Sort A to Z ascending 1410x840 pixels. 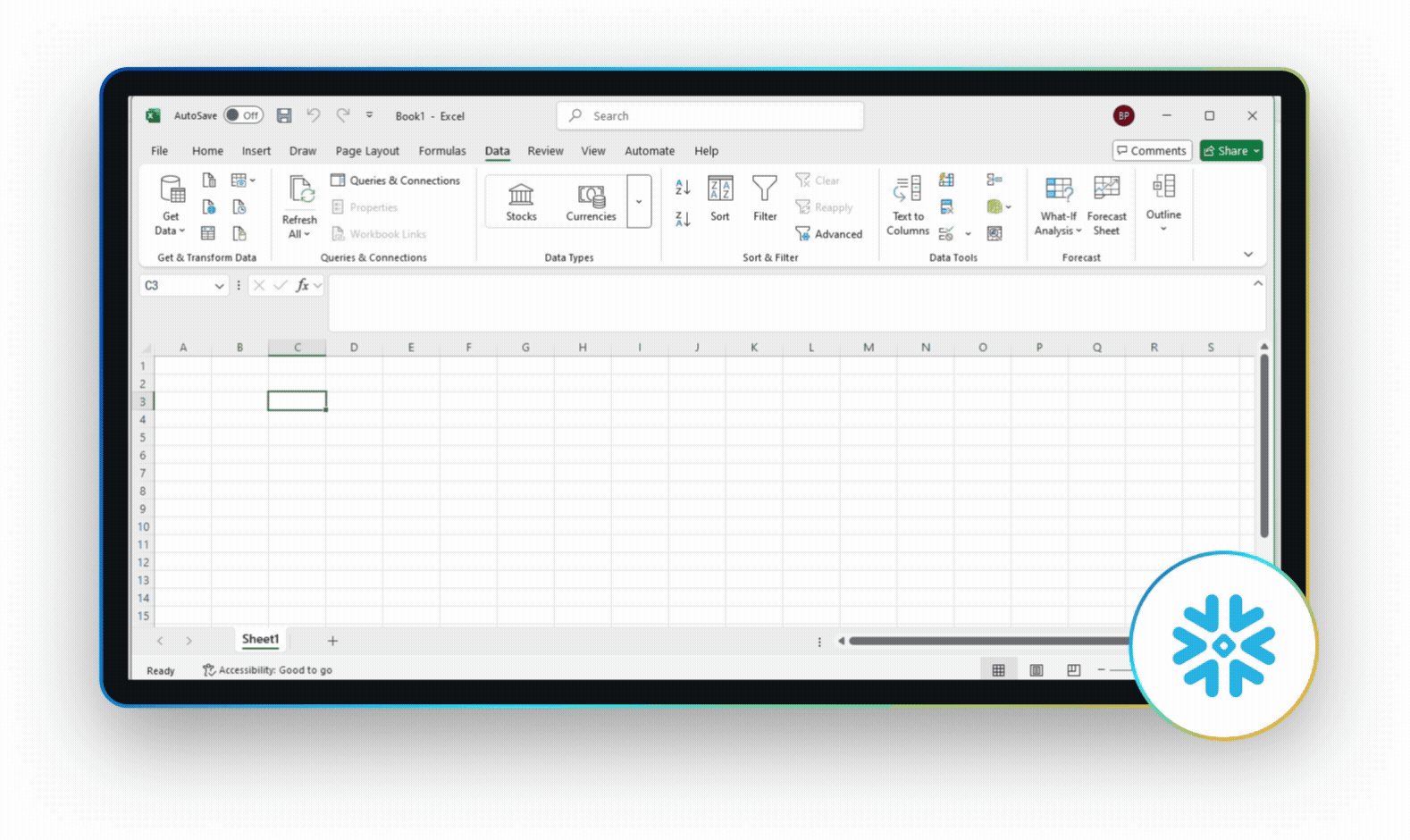[x=683, y=187]
